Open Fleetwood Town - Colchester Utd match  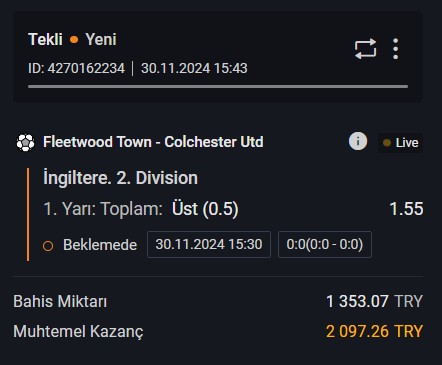point(153,142)
